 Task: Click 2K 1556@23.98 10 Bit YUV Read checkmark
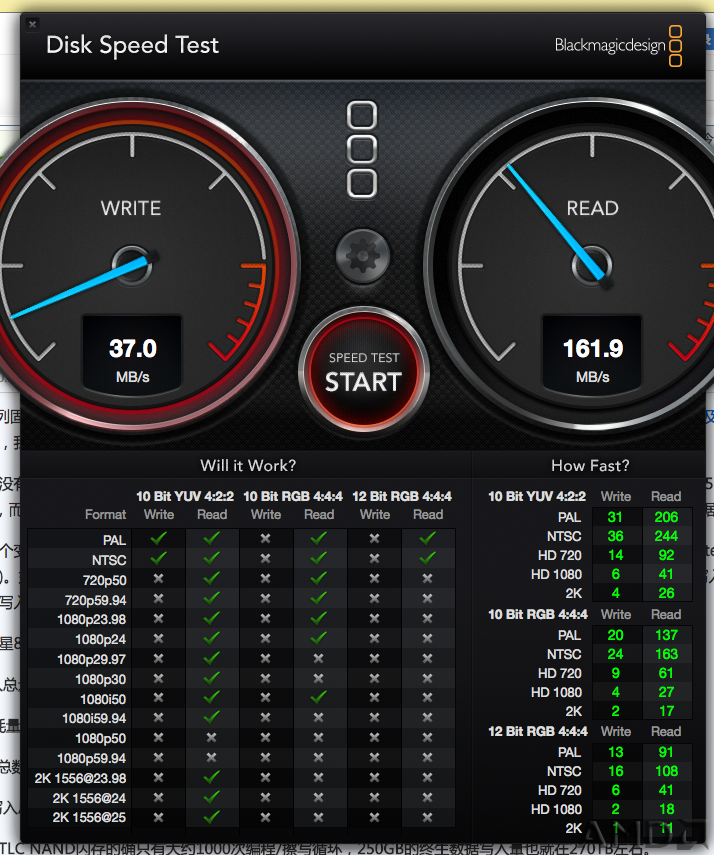[x=212, y=777]
